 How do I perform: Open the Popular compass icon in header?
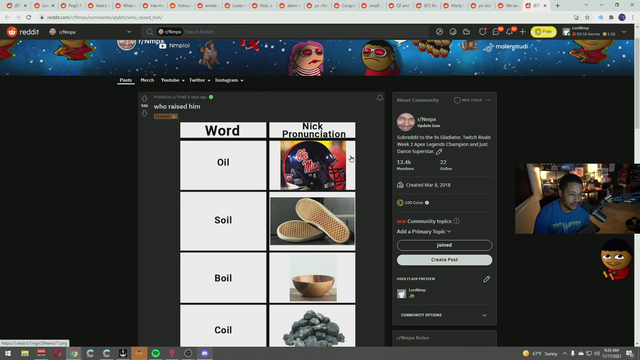(439, 32)
